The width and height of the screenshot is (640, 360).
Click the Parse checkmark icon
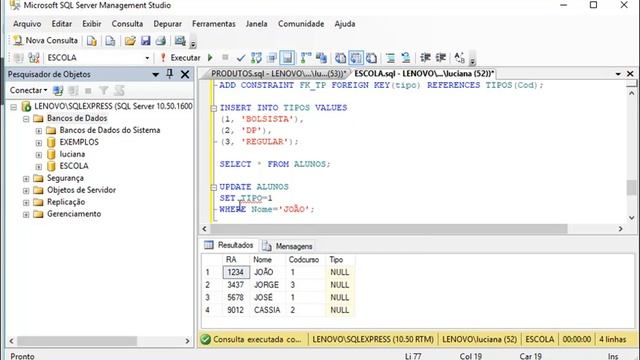click(241, 58)
